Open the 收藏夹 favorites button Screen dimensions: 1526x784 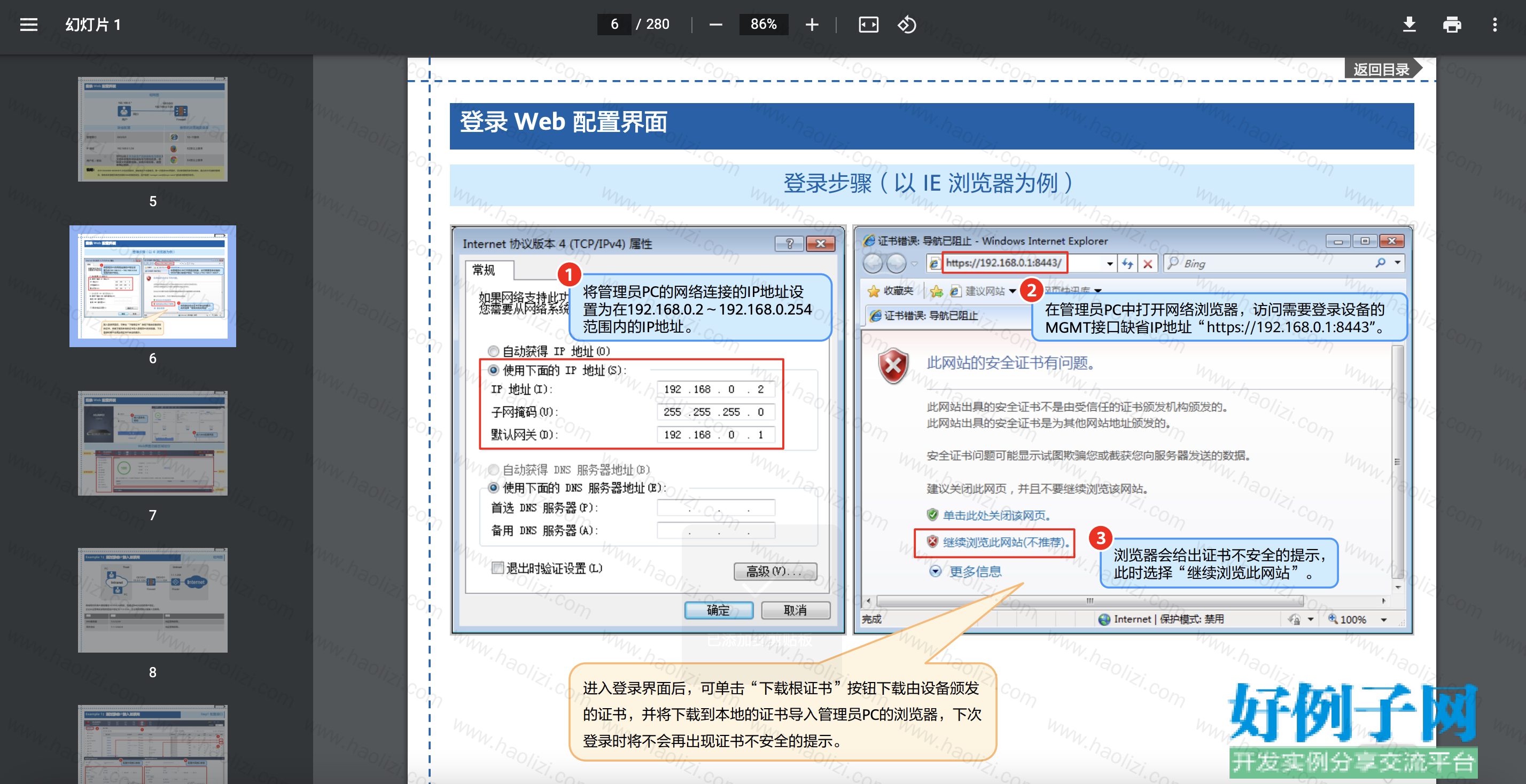point(890,291)
